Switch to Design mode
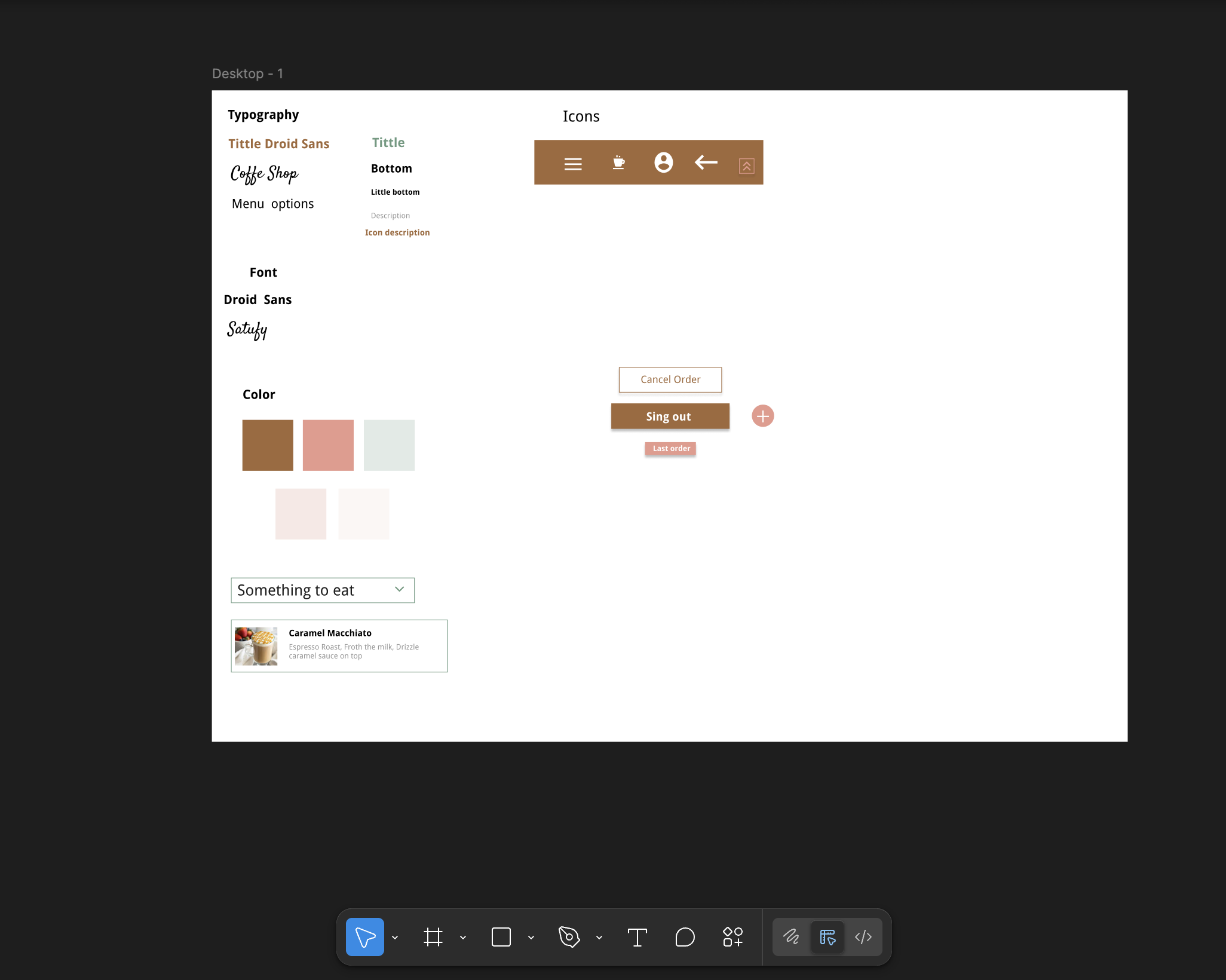 coord(827,937)
